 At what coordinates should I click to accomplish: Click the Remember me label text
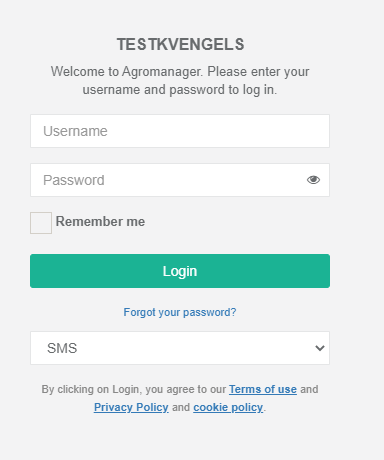click(x=100, y=222)
